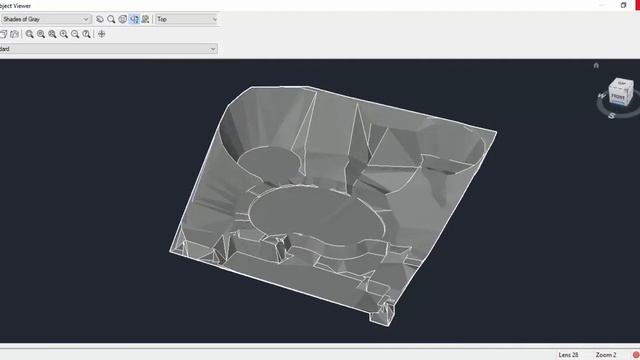Screen dimensions: 640x360
Task: Click the Zoom In plus magnifier
Action: point(64,34)
